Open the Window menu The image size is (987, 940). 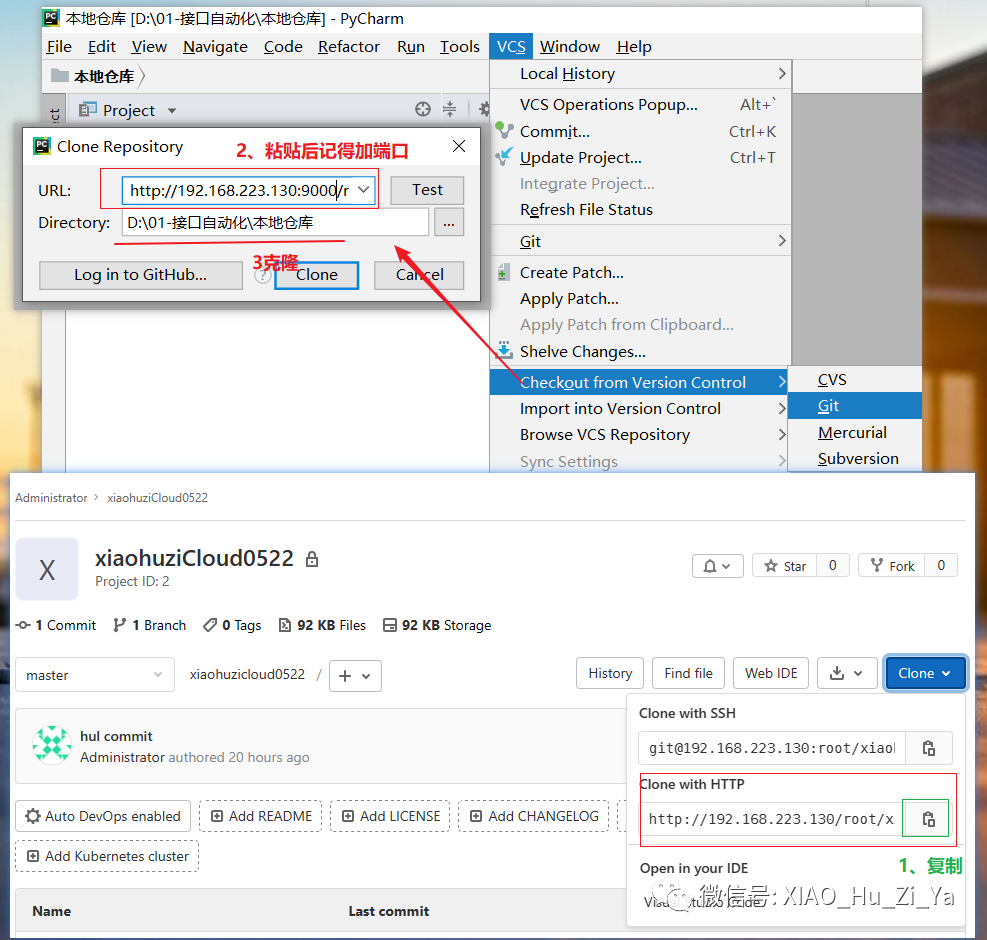tap(570, 47)
